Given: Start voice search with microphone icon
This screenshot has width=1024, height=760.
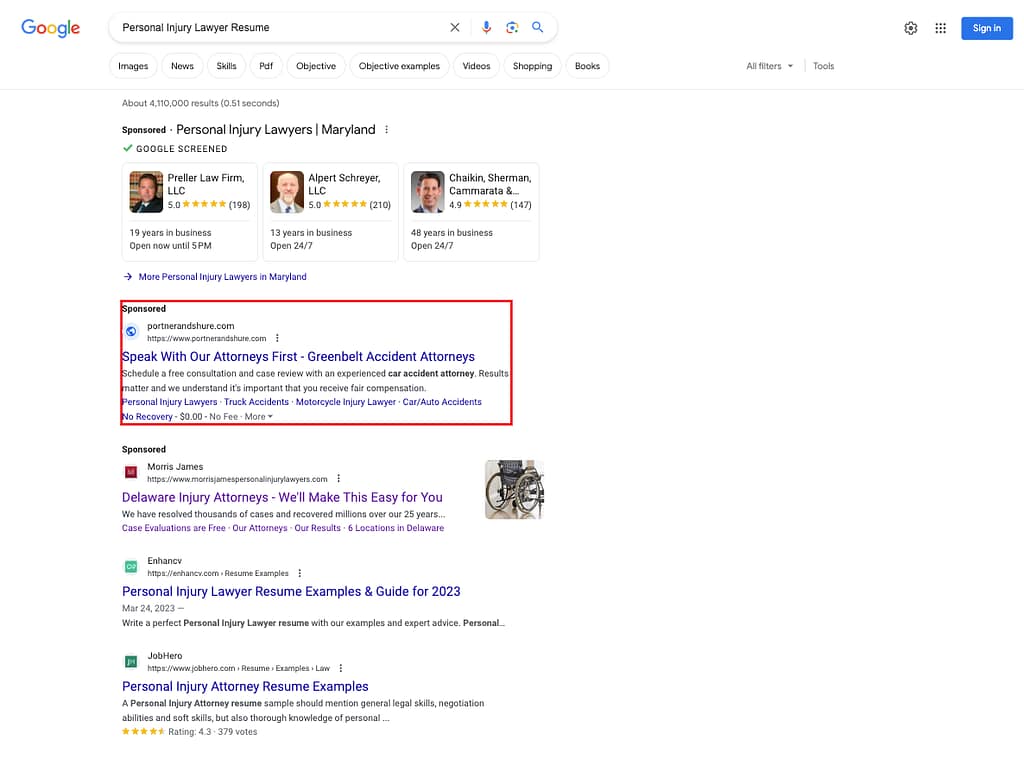Looking at the screenshot, I should click(x=486, y=27).
